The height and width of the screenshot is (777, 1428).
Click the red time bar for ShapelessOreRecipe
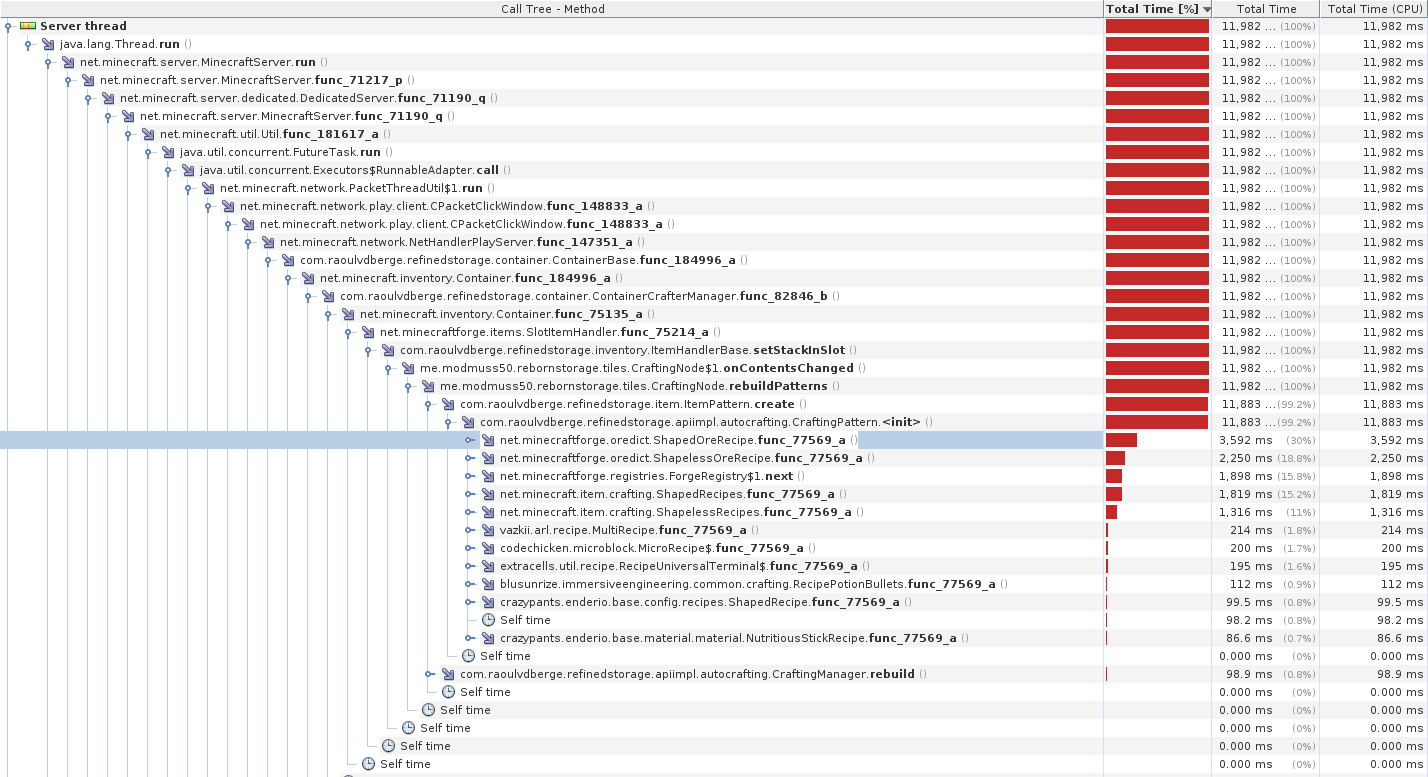click(1115, 458)
